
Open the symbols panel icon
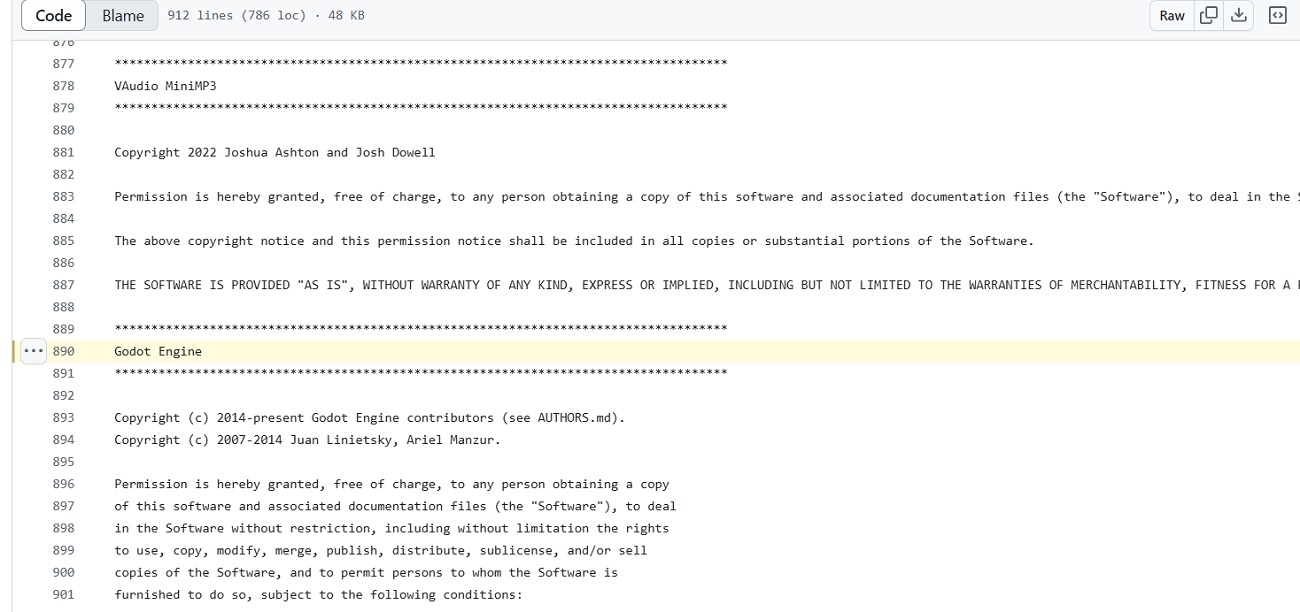pyautogui.click(x=1277, y=15)
